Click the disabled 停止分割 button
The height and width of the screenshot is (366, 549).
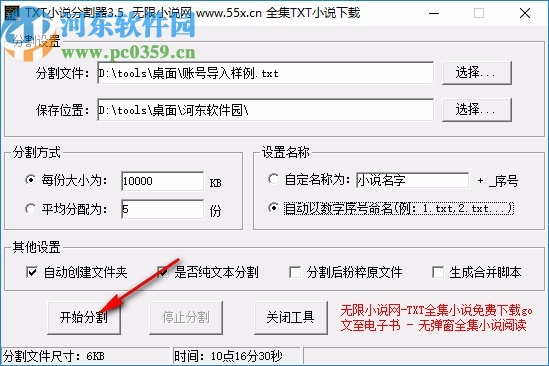coord(186,317)
